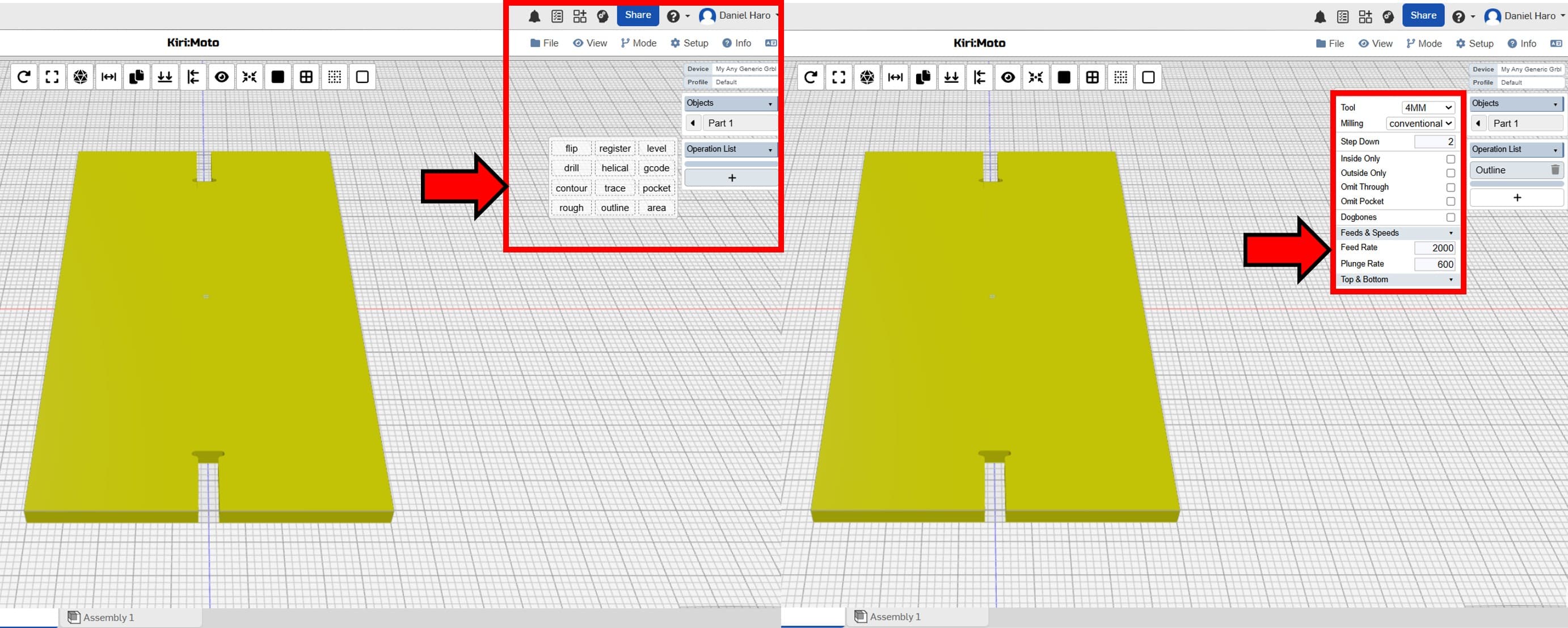The height and width of the screenshot is (628, 1568).
Task: Check the Omit Through option
Action: click(x=1450, y=187)
